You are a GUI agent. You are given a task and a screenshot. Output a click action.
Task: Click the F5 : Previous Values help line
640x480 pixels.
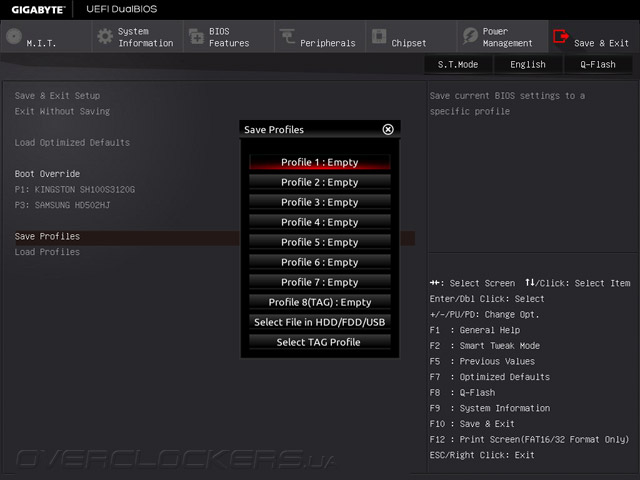[x=482, y=361]
